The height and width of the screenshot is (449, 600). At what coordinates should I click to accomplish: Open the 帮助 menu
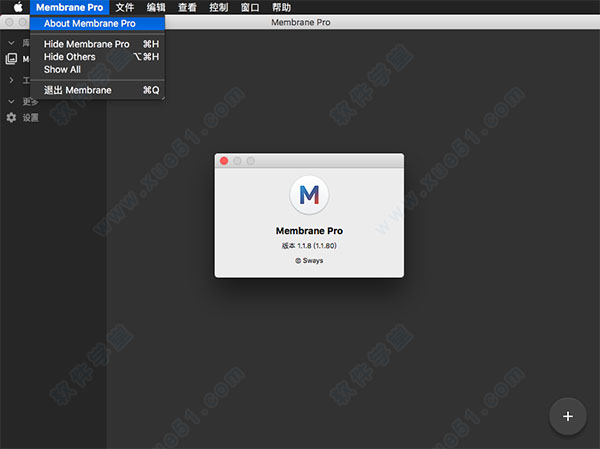click(281, 7)
